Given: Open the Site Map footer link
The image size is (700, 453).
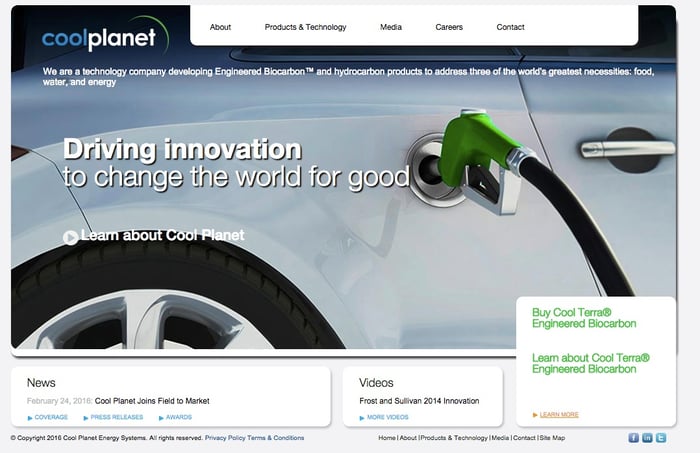Looking at the screenshot, I should 552,438.
